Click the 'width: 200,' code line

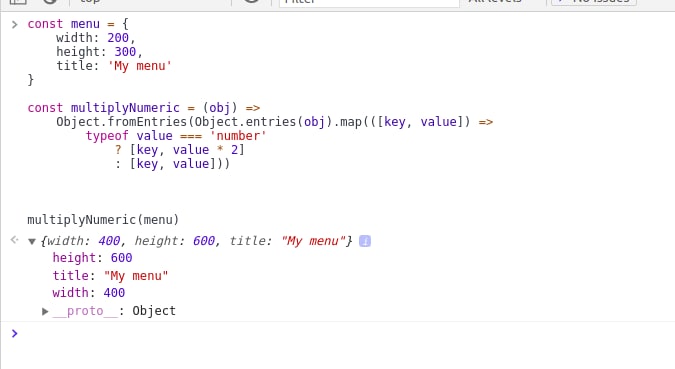[96, 38]
